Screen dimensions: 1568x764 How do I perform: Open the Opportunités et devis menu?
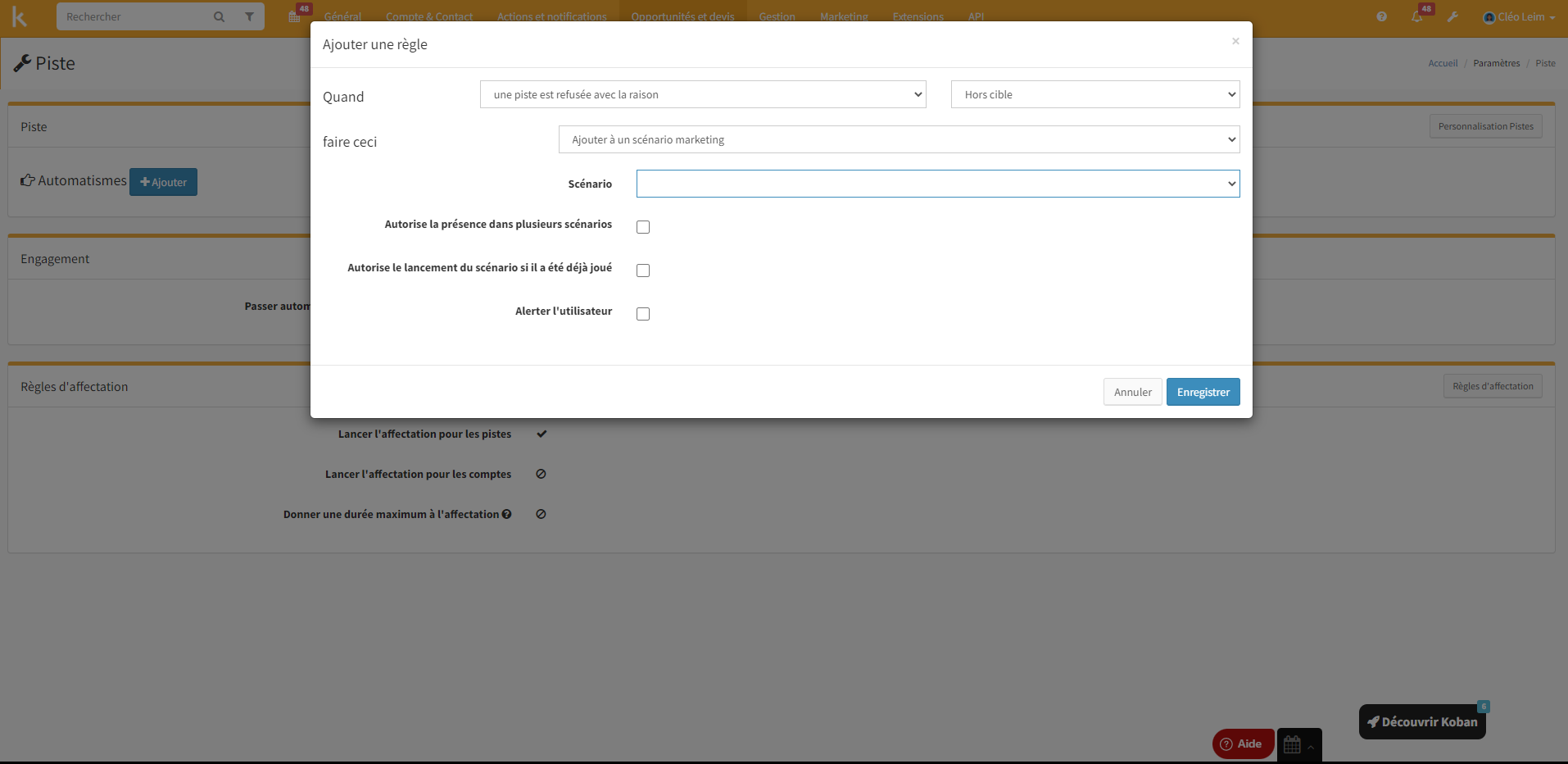click(x=683, y=16)
